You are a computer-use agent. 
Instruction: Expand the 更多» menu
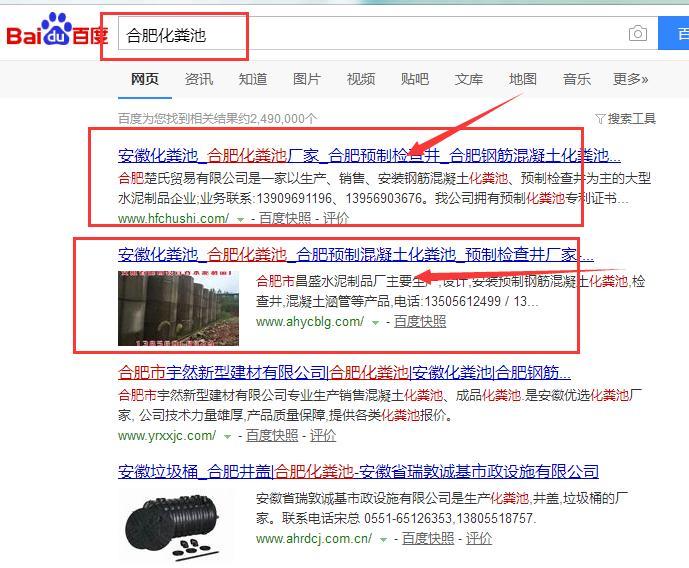click(631, 79)
